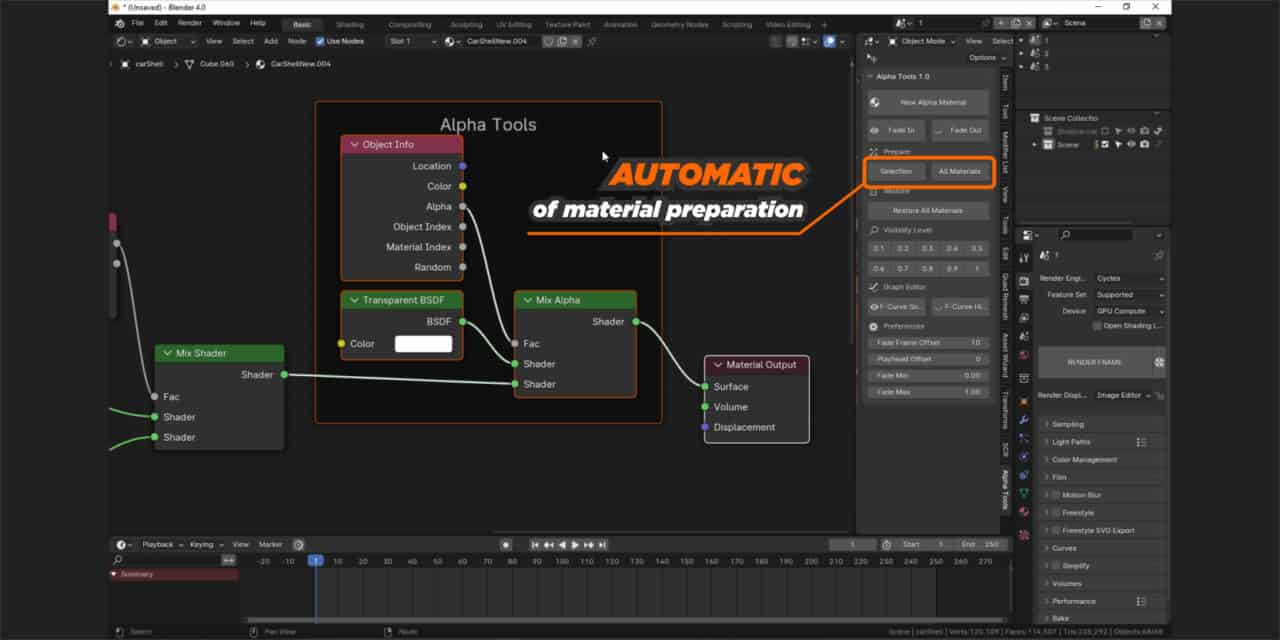Toggle fake user shield icon for material
This screenshot has height=640, width=1280.
[x=549, y=42]
